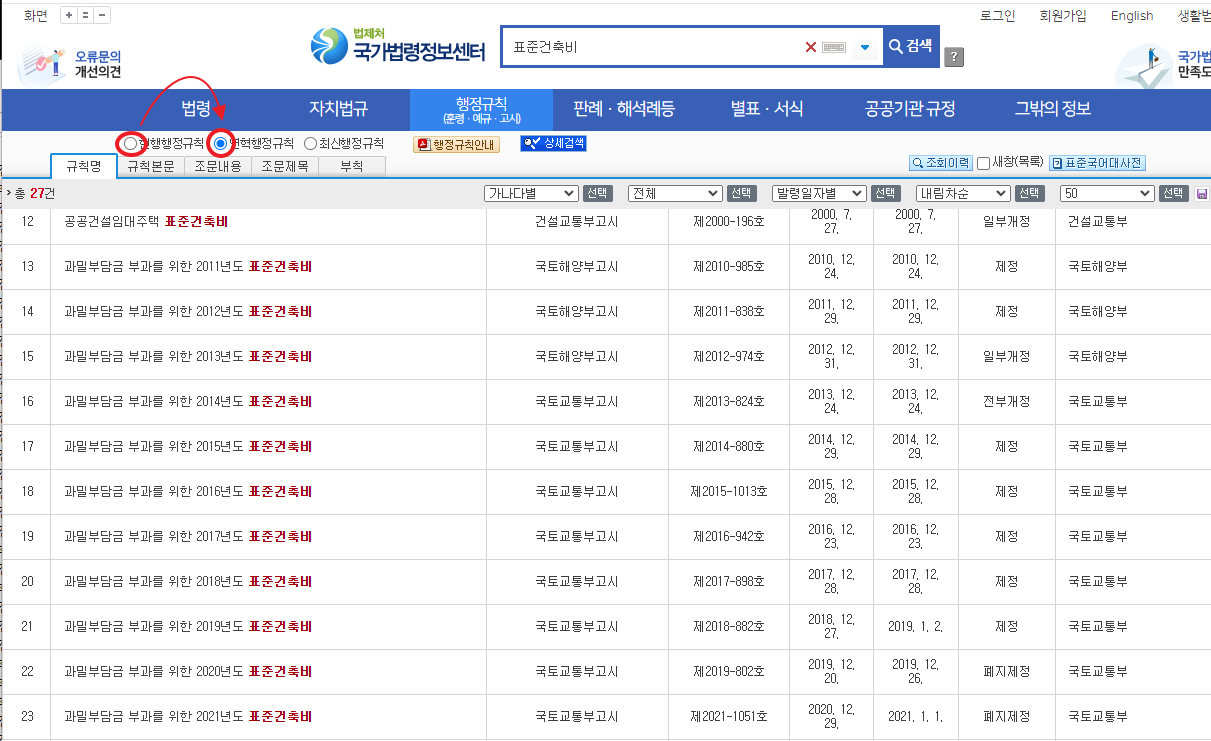
Task: Open 행정규칙안내 PDF guide
Action: coord(456,144)
